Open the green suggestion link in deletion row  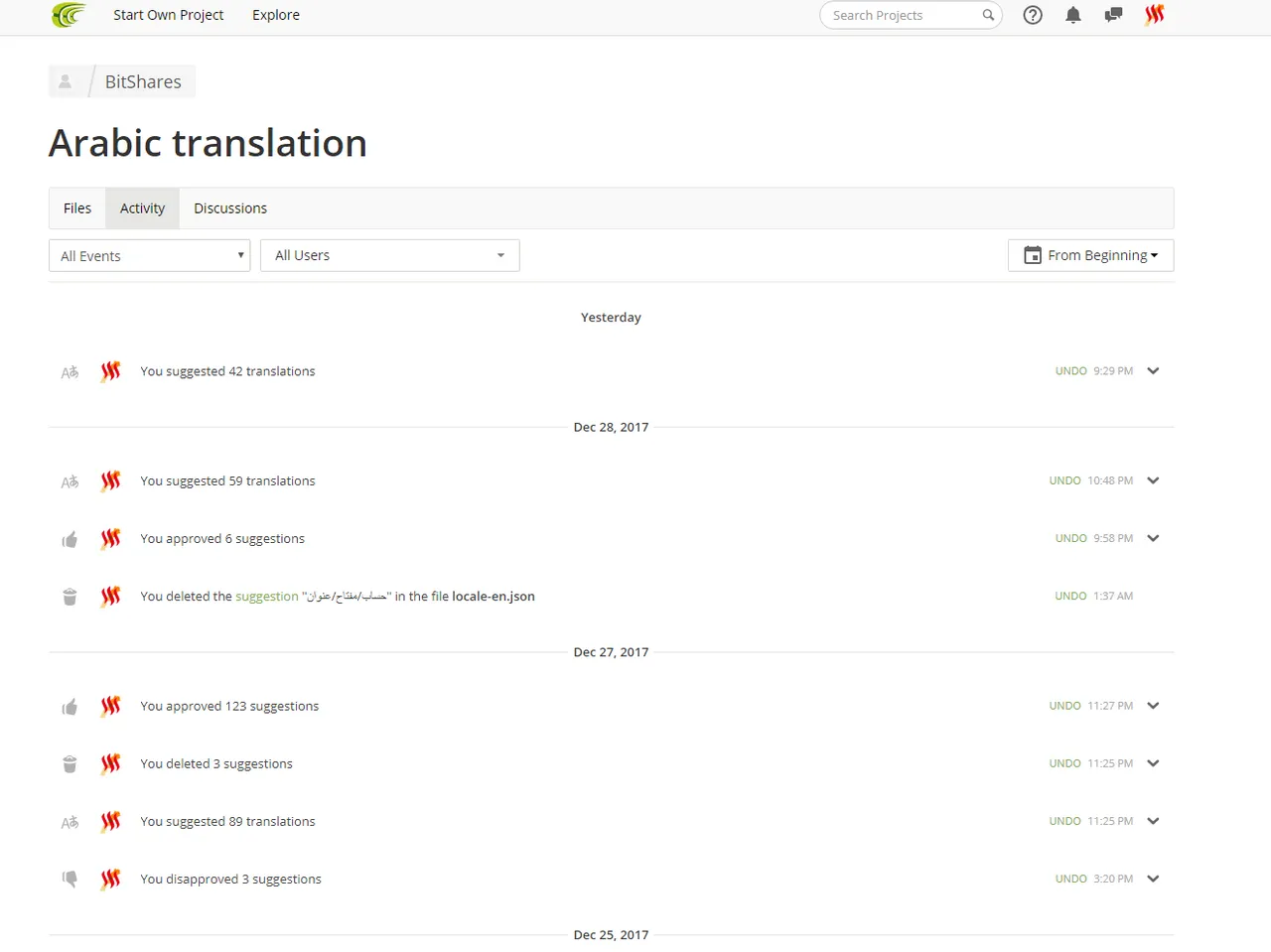267,597
